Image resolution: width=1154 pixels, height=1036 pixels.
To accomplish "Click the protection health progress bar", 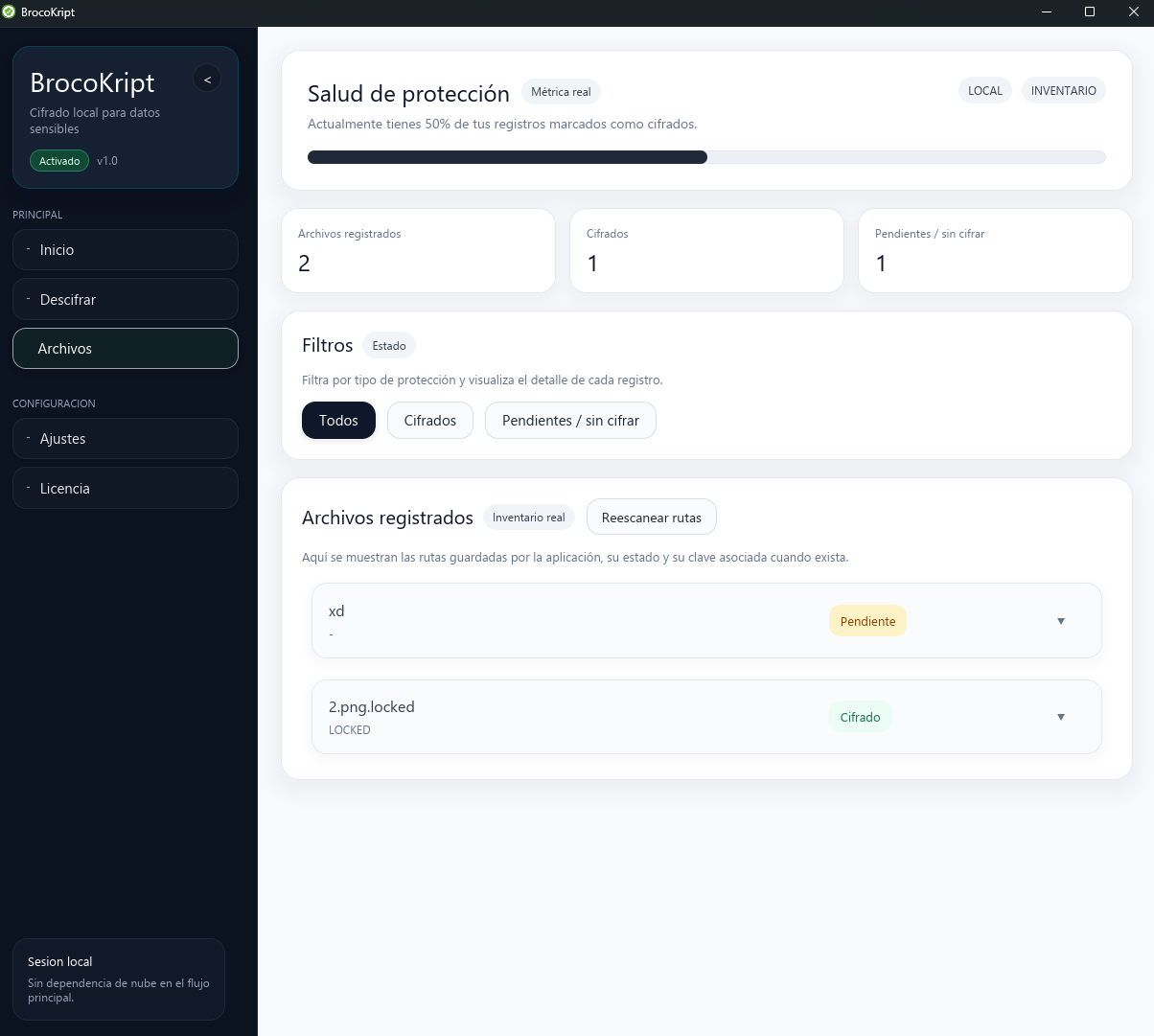I will (706, 157).
